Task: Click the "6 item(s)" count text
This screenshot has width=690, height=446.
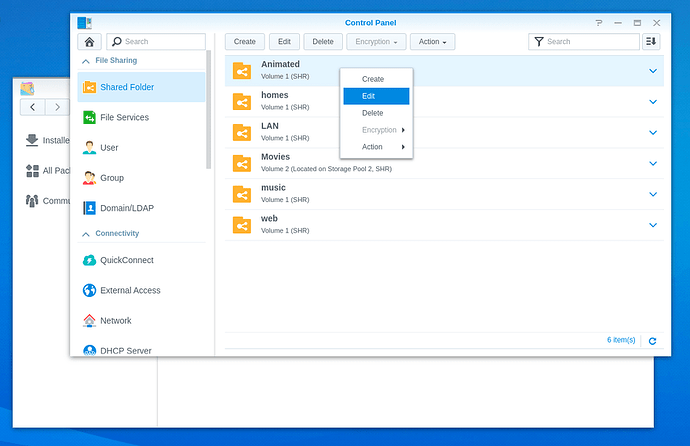Action: click(x=621, y=340)
